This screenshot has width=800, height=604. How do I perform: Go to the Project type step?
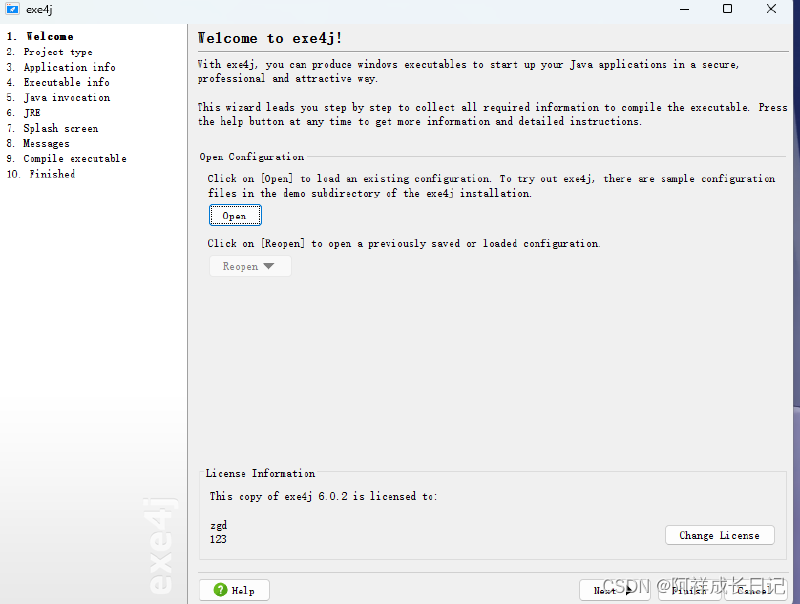49,52
